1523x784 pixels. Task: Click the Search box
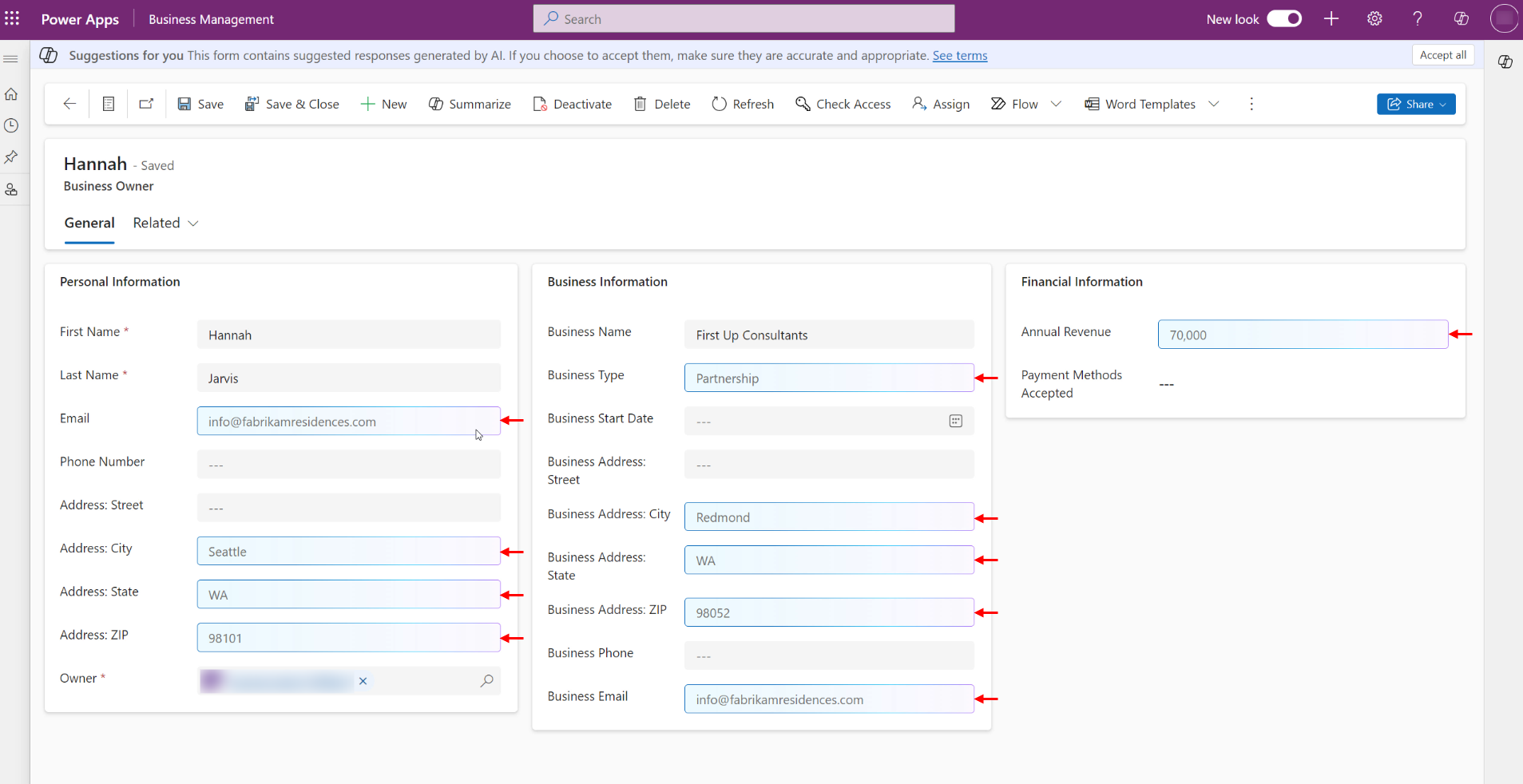tap(744, 18)
